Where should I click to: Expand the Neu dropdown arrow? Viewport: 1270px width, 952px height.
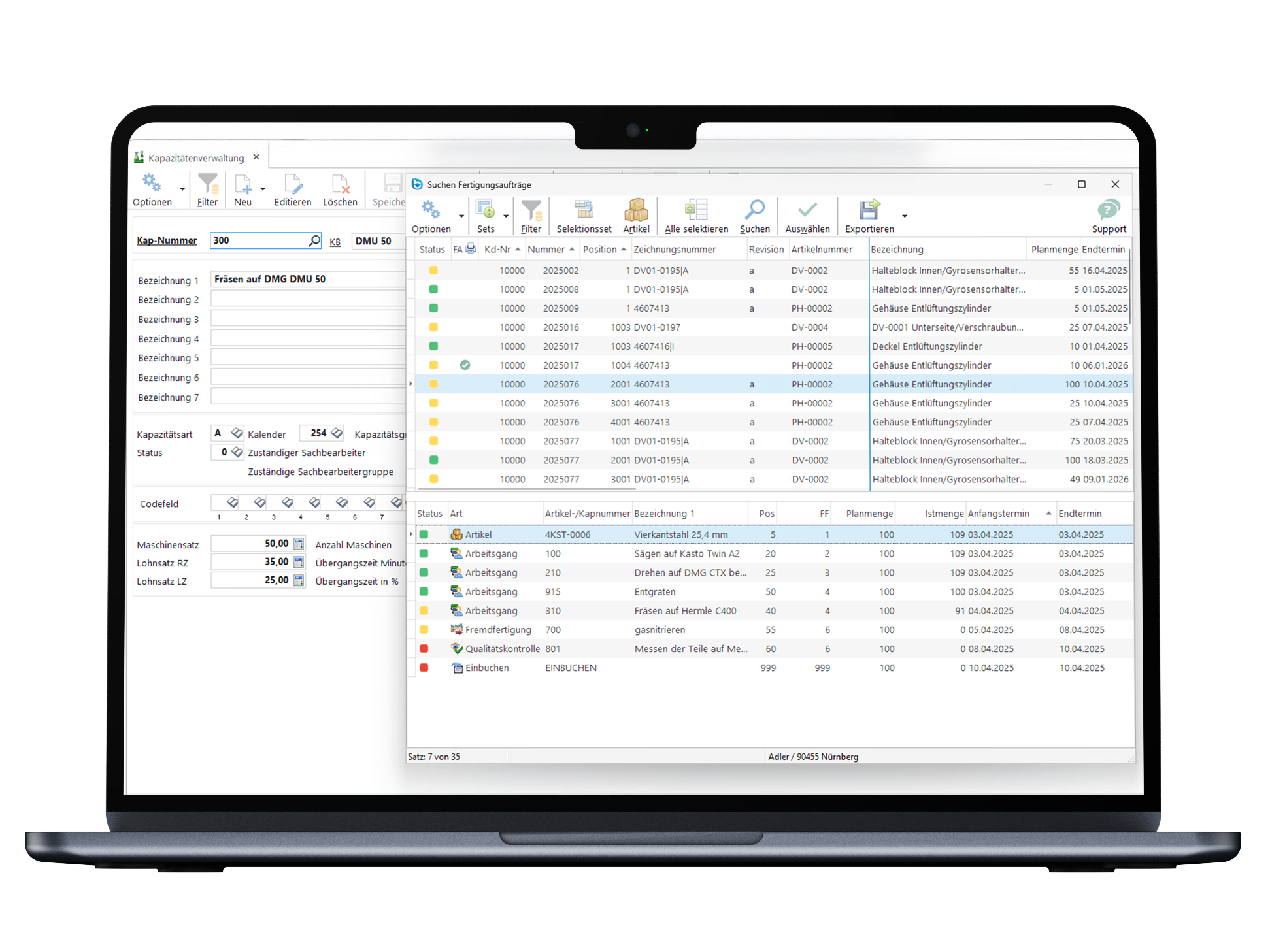pyautogui.click(x=263, y=189)
